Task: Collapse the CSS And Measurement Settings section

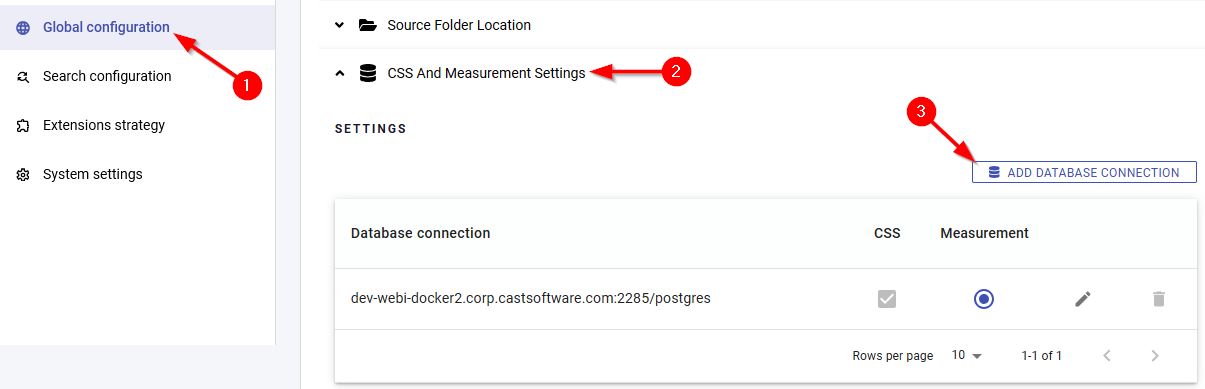Action: click(x=340, y=73)
